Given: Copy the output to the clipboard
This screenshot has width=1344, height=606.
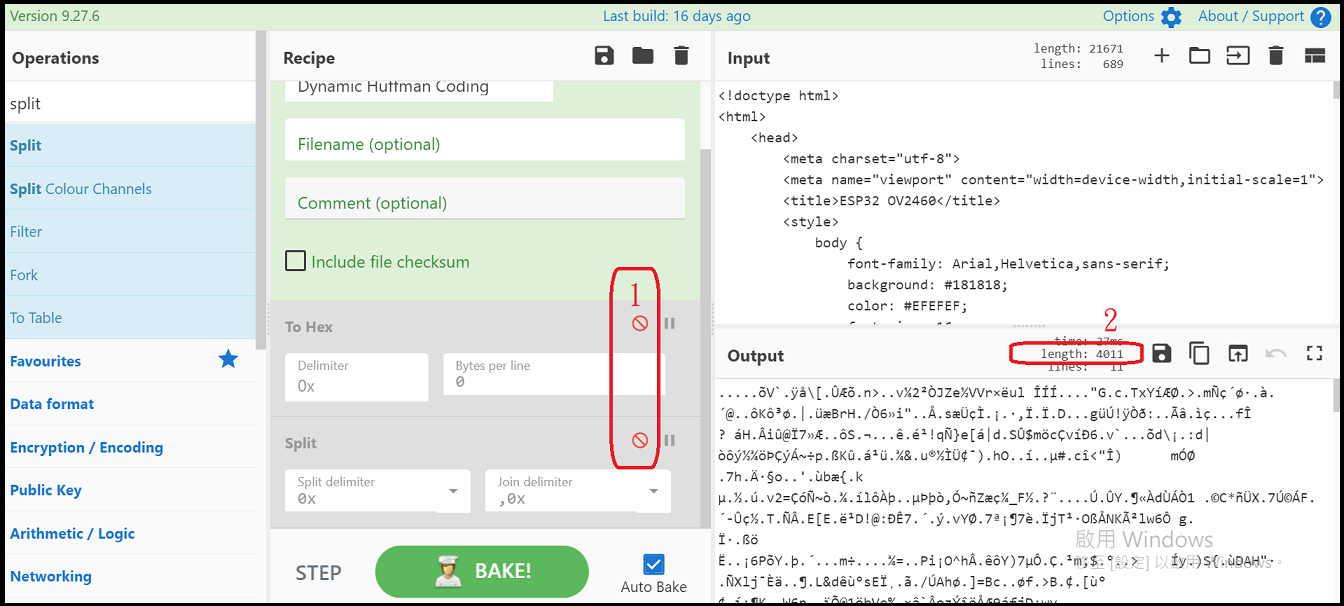Looking at the screenshot, I should coord(1199,353).
